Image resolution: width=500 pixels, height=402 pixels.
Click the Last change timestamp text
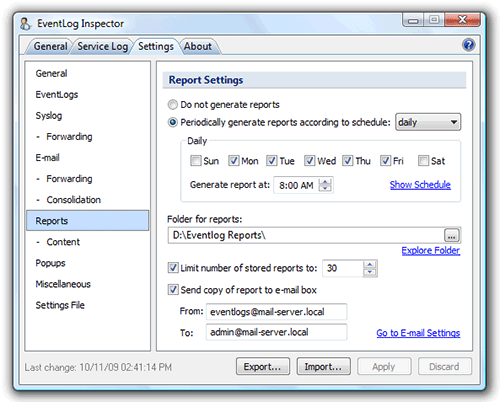[x=98, y=367]
